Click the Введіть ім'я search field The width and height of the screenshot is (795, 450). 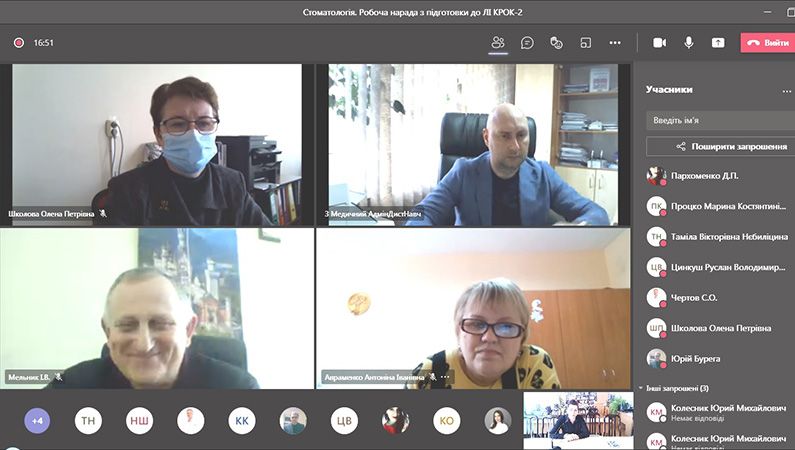coord(720,121)
